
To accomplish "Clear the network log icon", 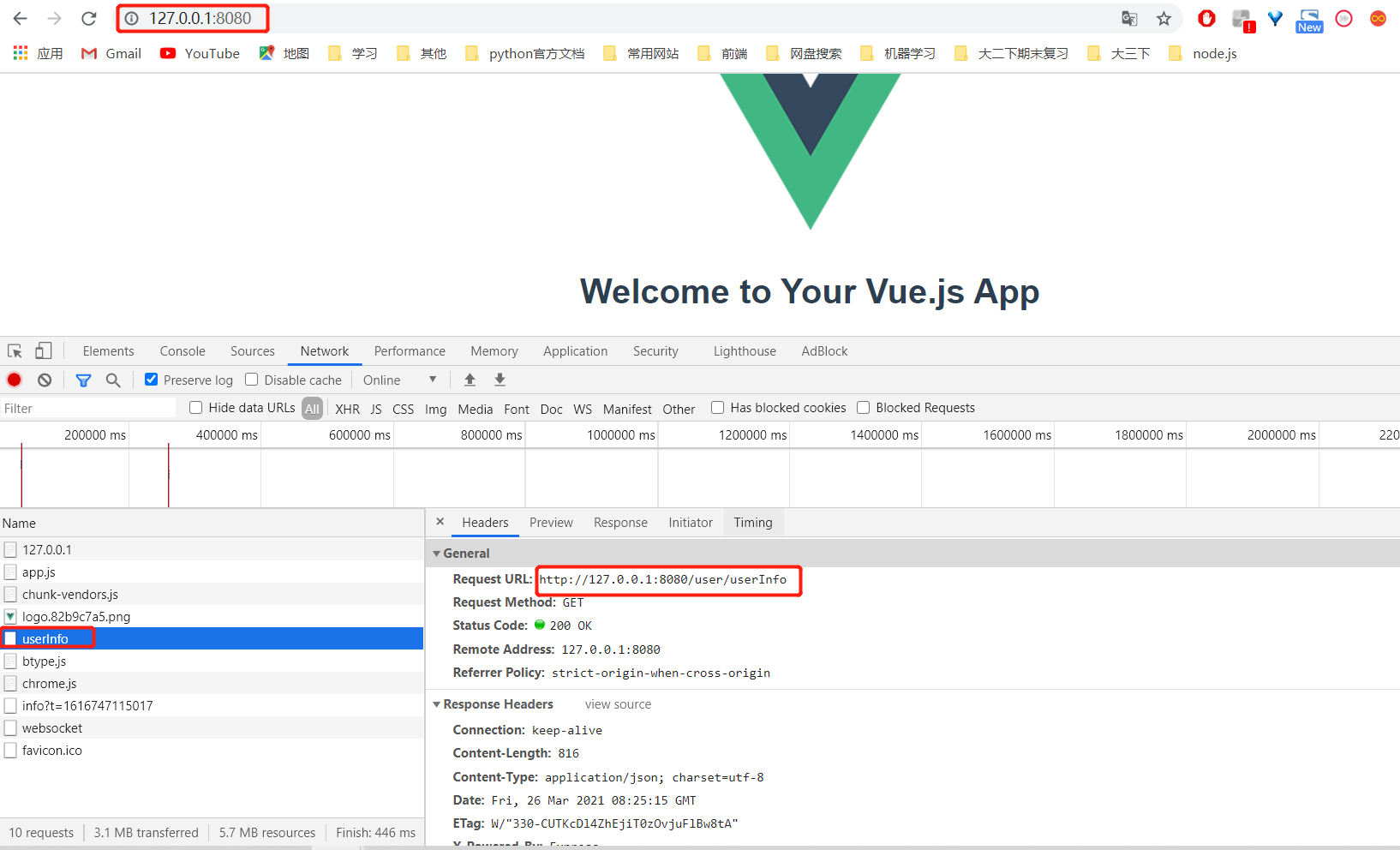I will (45, 380).
